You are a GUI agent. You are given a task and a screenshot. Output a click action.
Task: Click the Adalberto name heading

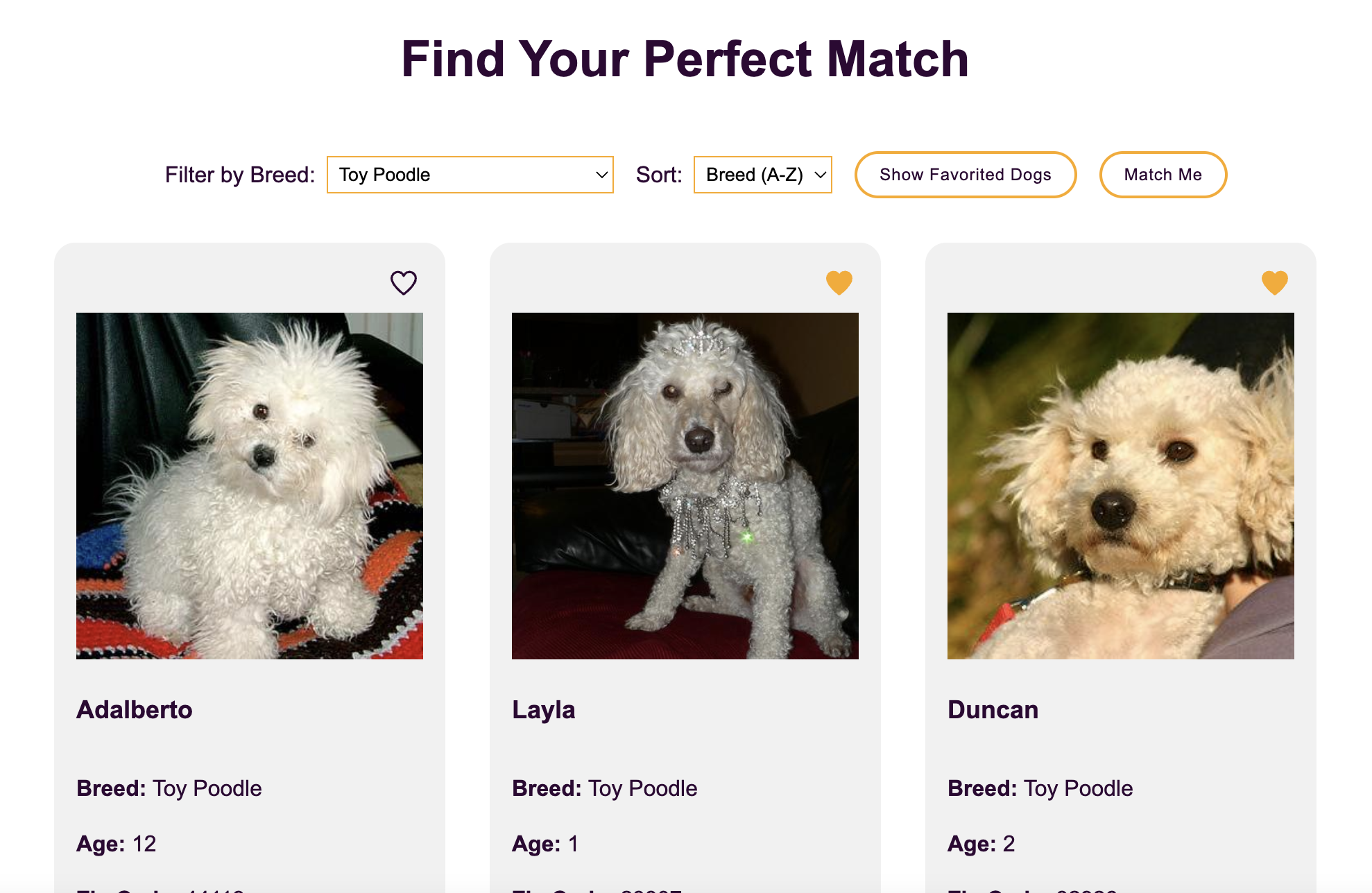135,710
